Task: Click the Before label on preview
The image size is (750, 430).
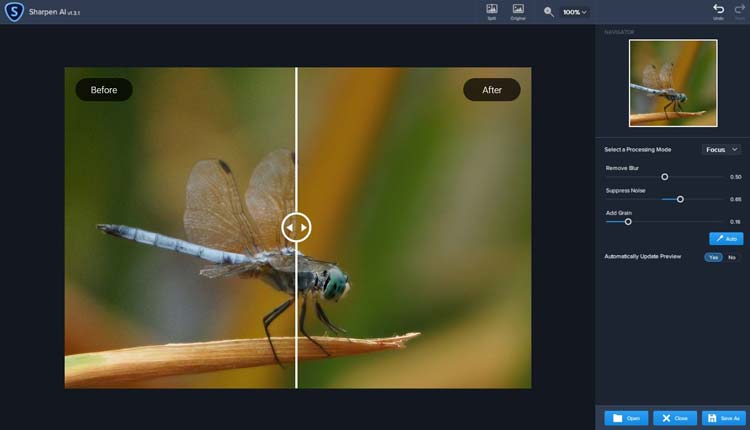Action: pyautogui.click(x=104, y=90)
